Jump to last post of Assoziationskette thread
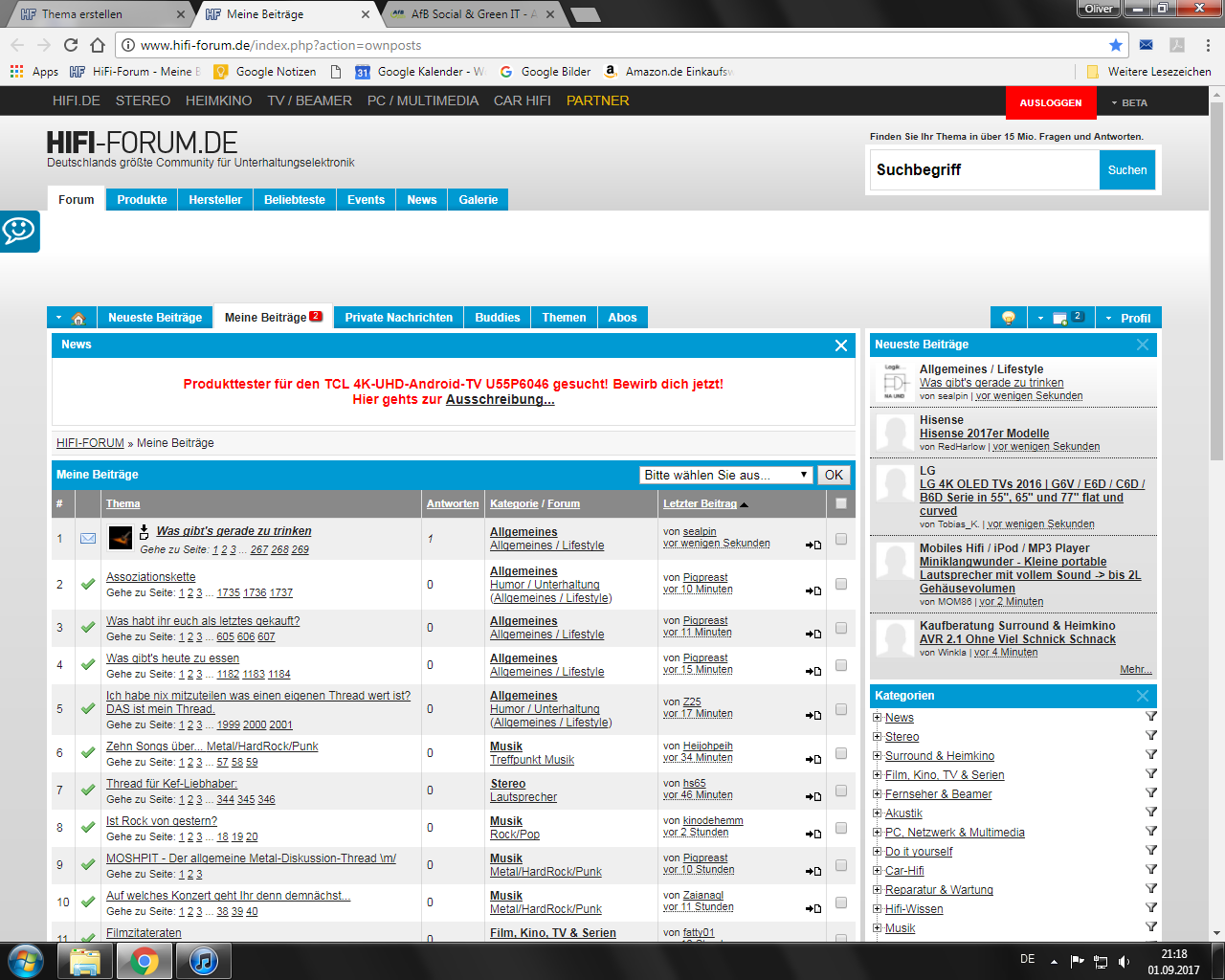Viewport: 1225px width, 980px height. (x=813, y=590)
